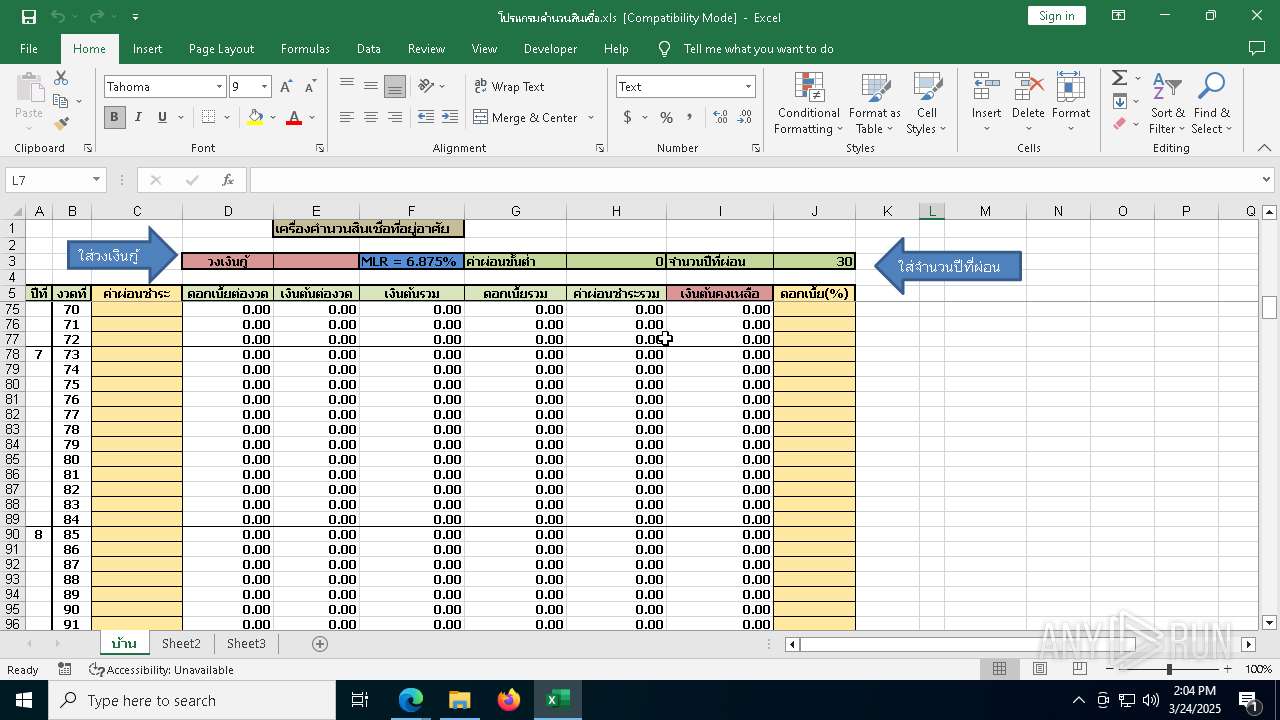Toggle top vertical alignment
This screenshot has width=1280, height=720.
click(347, 86)
